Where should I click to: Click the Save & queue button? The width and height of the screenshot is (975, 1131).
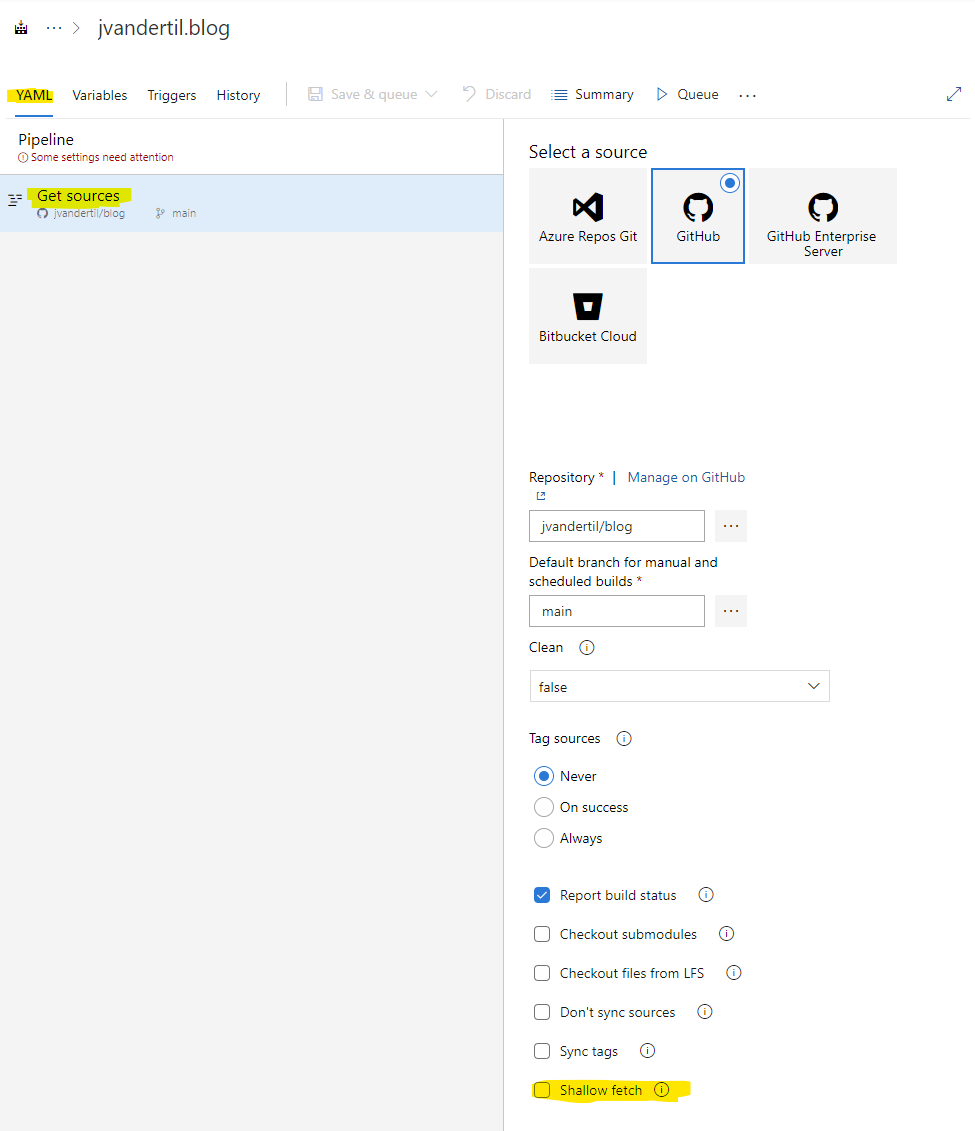click(363, 94)
